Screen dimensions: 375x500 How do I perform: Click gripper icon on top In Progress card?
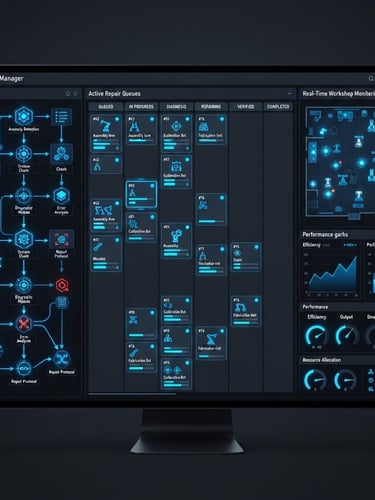coord(134,127)
